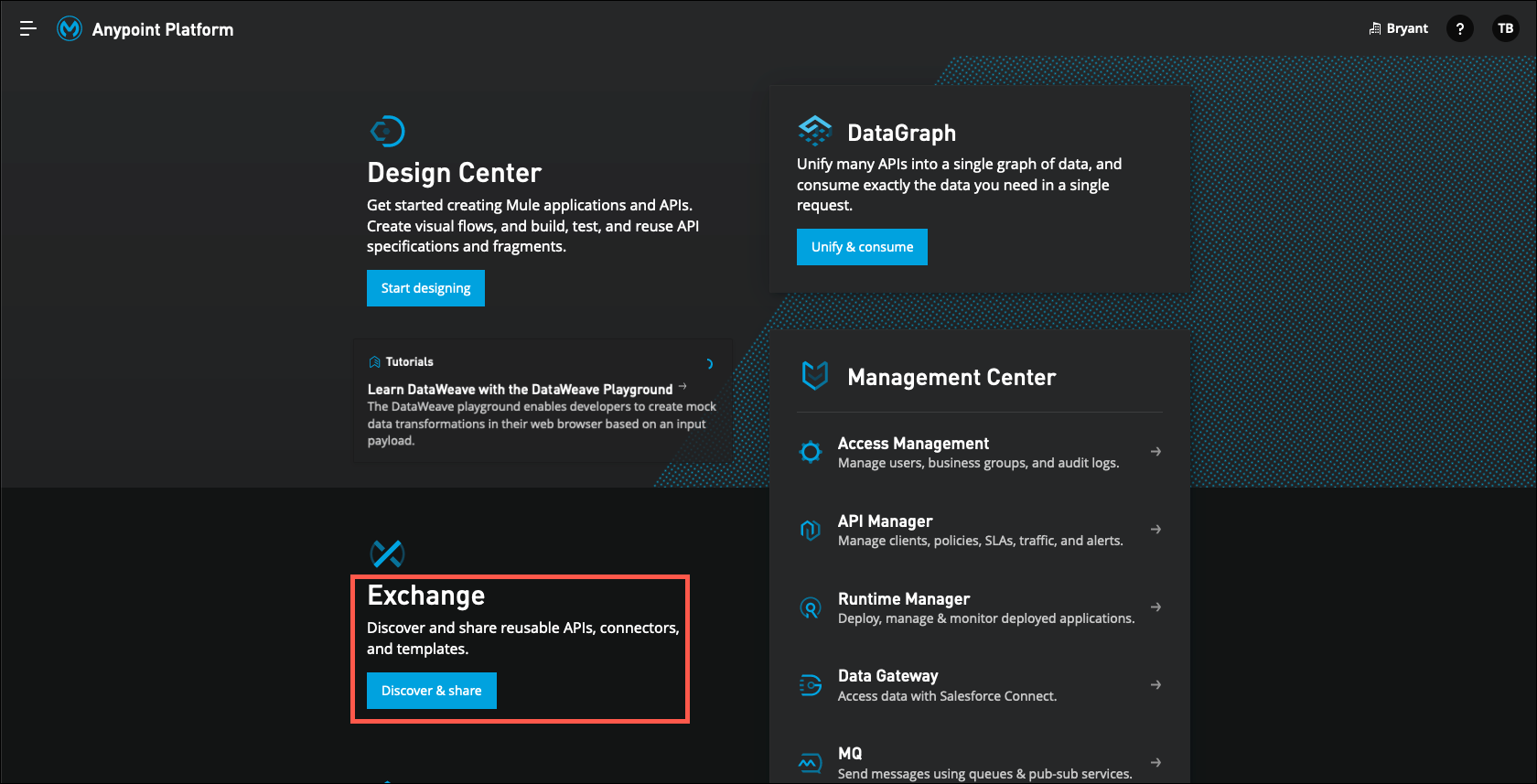
Task: Click the Management Center shield icon
Action: click(814, 375)
